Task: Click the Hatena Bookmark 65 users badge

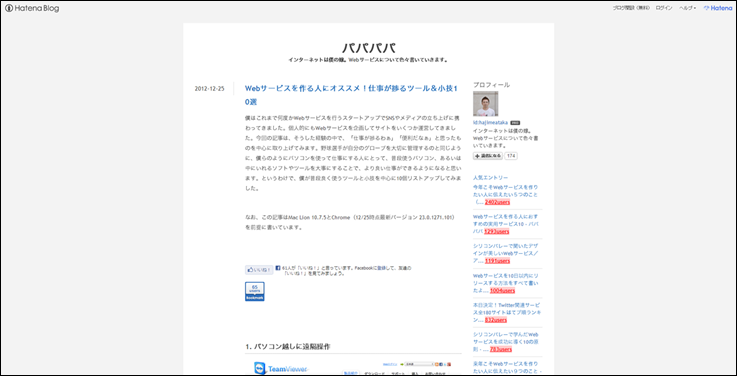Action: [255, 291]
